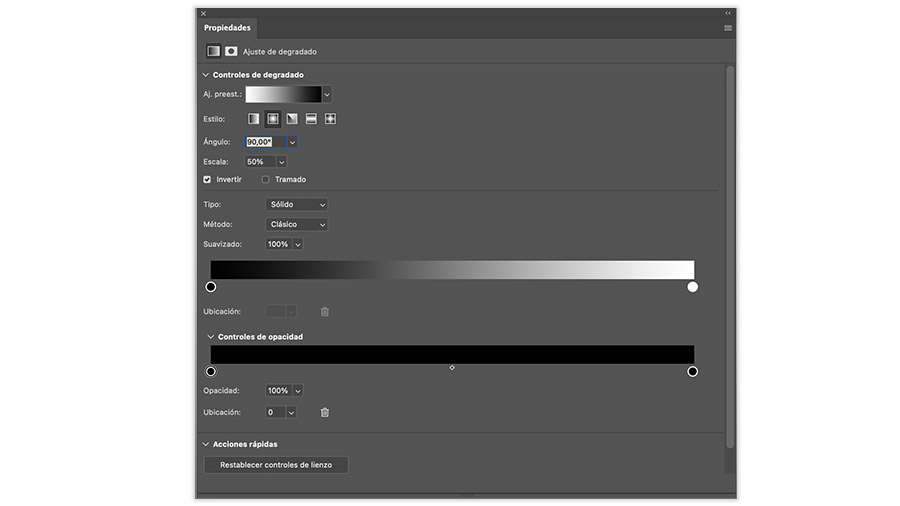Click the opacity Ubicación value field 0
The image size is (900, 506).
point(276,412)
